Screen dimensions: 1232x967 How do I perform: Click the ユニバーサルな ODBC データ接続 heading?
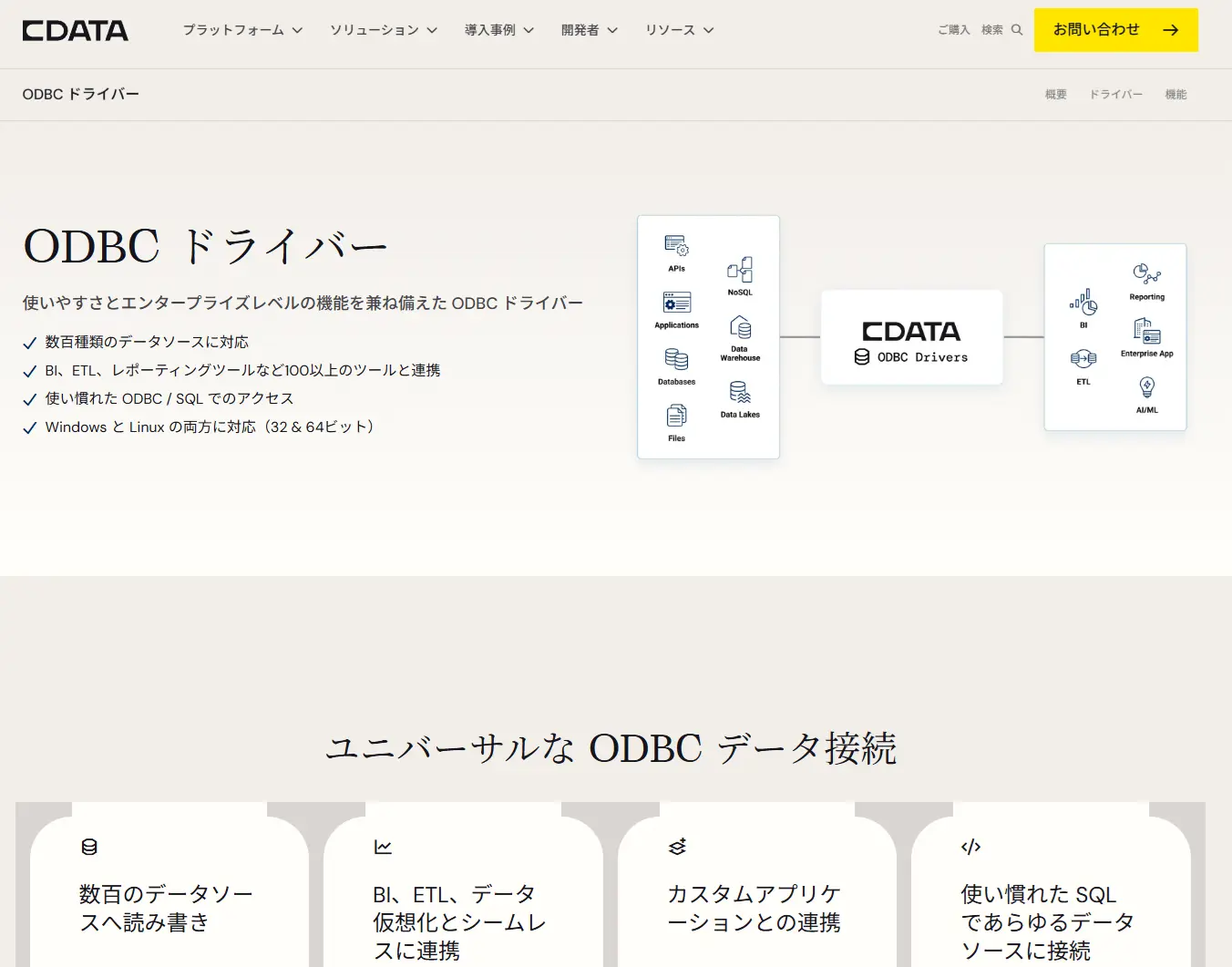click(x=611, y=748)
